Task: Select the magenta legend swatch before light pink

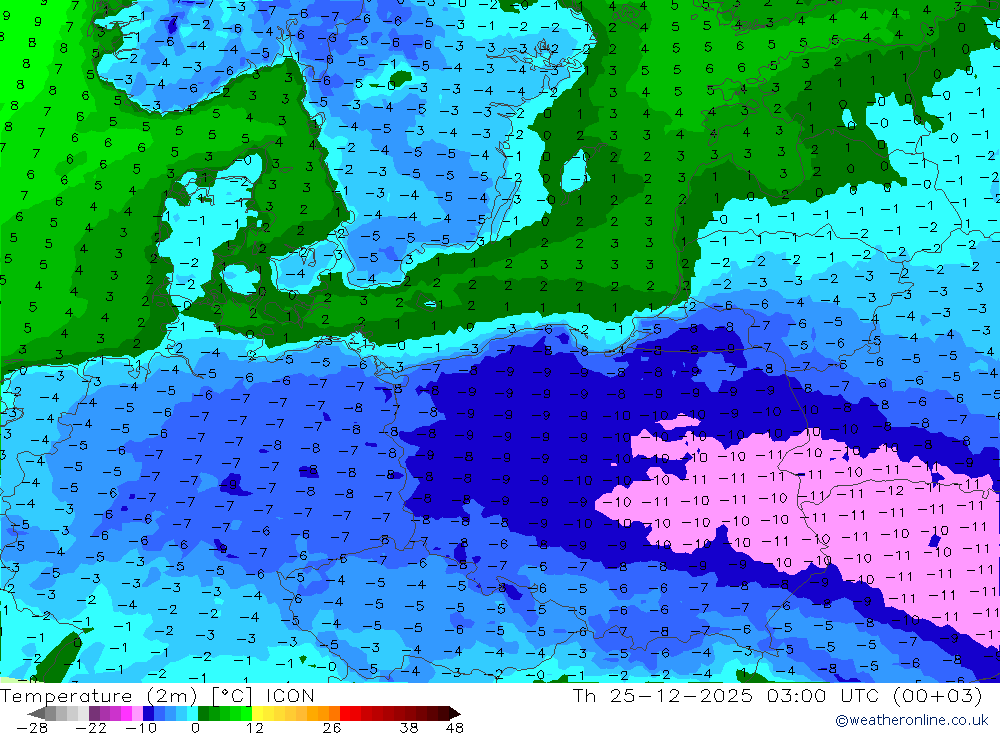Action: click(x=126, y=713)
